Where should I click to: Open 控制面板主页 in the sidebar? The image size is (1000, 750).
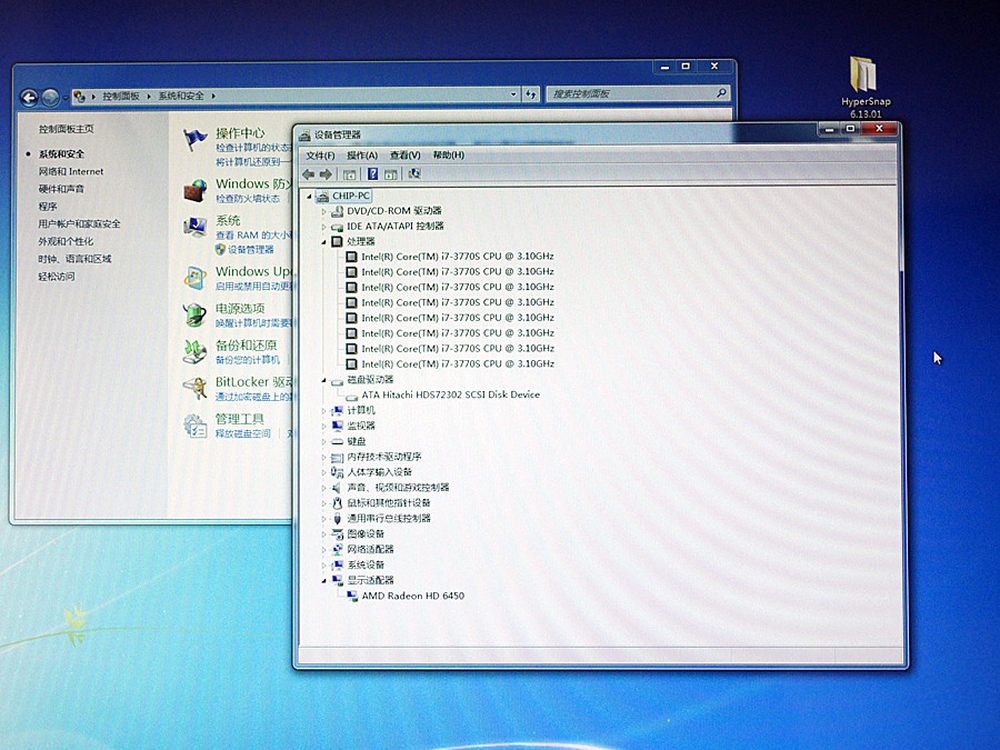point(66,129)
